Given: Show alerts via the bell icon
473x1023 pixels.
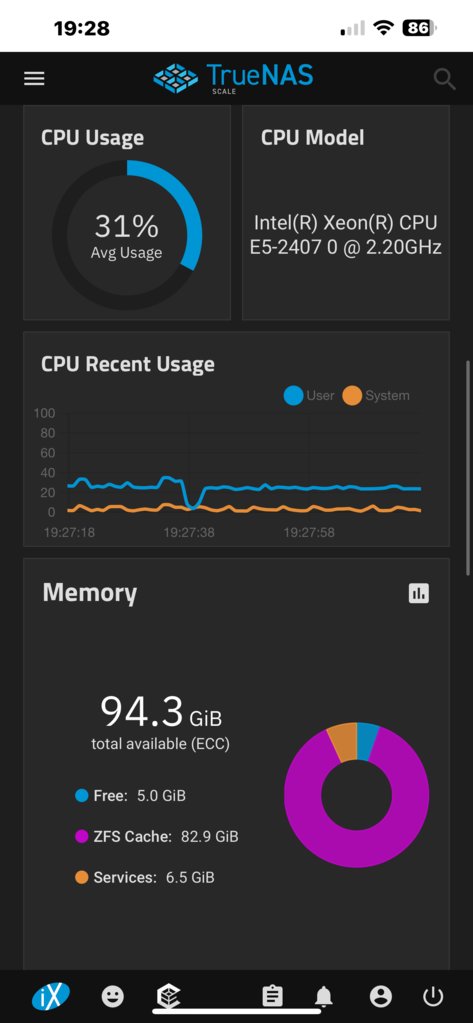Looking at the screenshot, I should [x=324, y=996].
